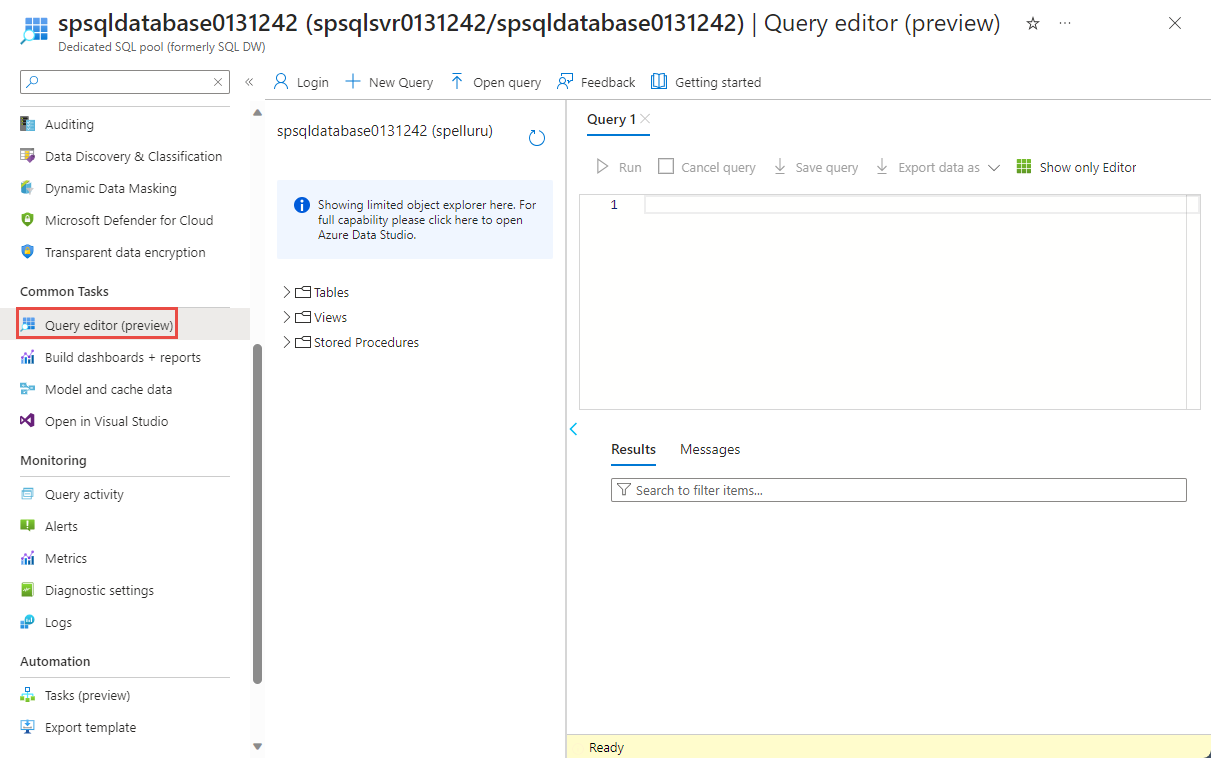Image resolution: width=1211 pixels, height=758 pixels.
Task: Open the Export data as dropdown arrow
Action: point(993,168)
